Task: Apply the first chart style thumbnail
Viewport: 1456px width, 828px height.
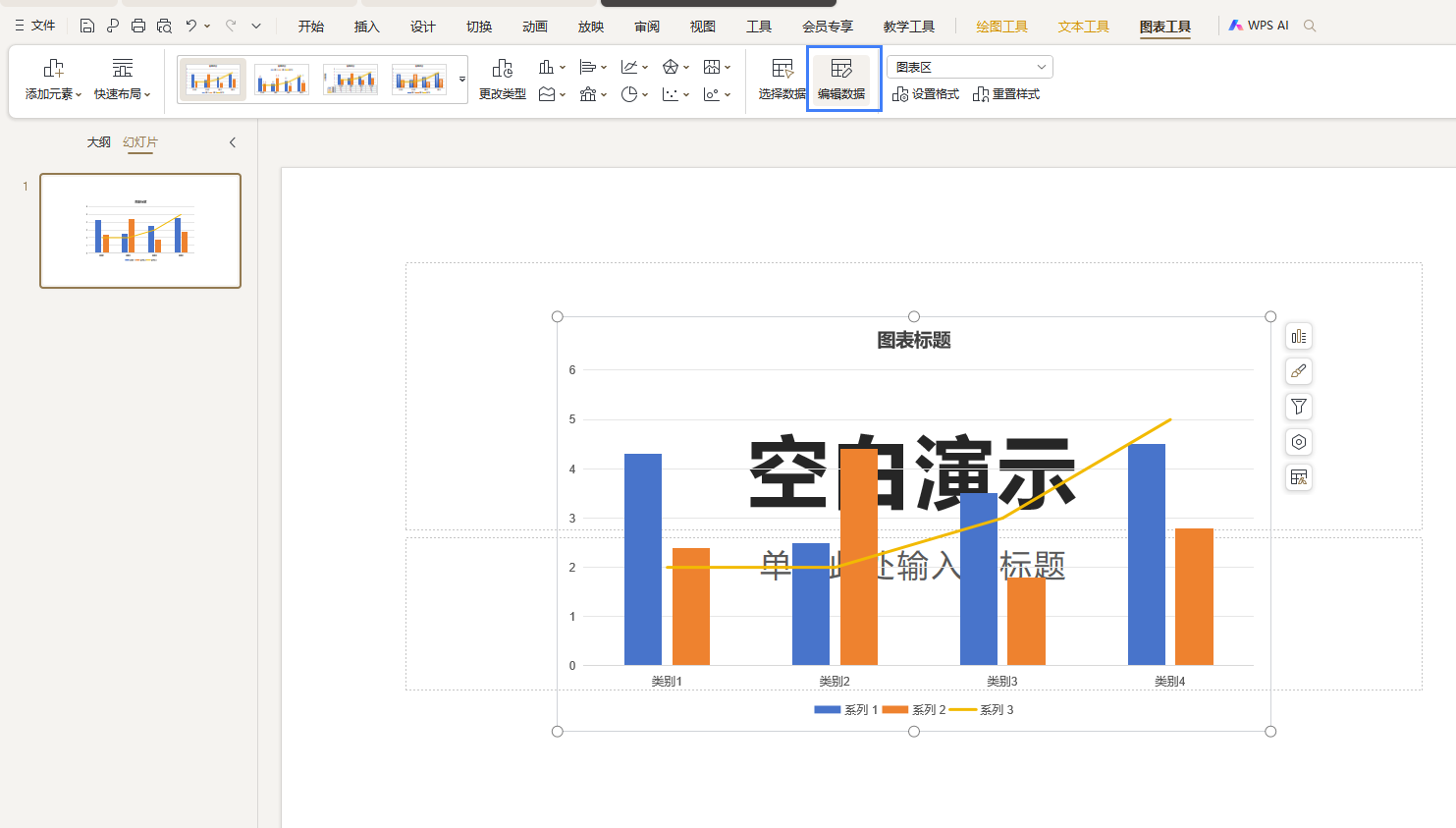Action: coord(213,79)
